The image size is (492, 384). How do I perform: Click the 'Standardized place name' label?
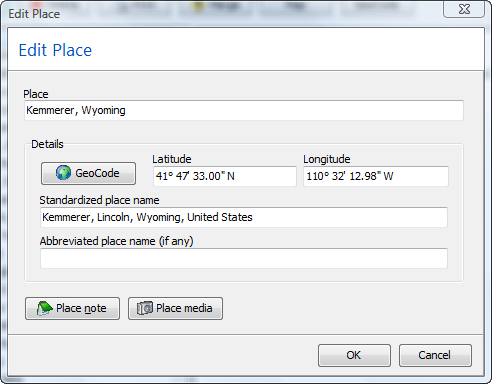[99, 200]
